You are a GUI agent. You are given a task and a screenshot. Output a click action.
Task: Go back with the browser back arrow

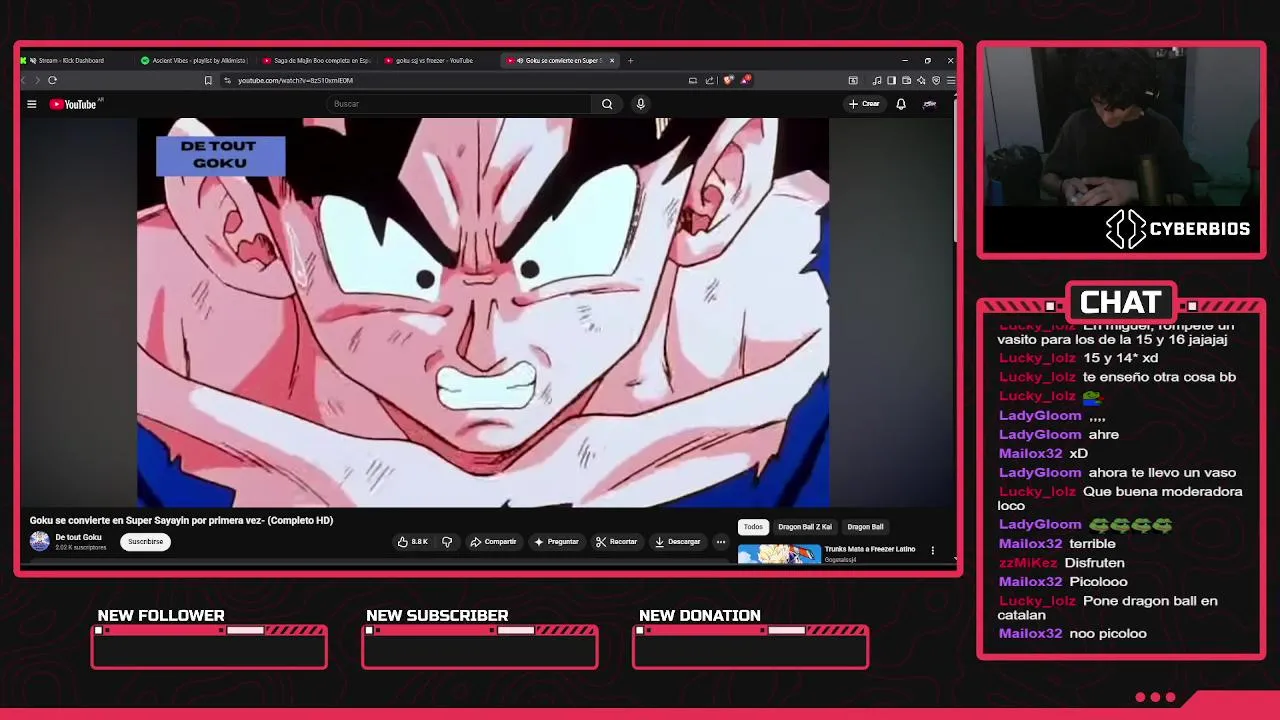click(x=24, y=80)
